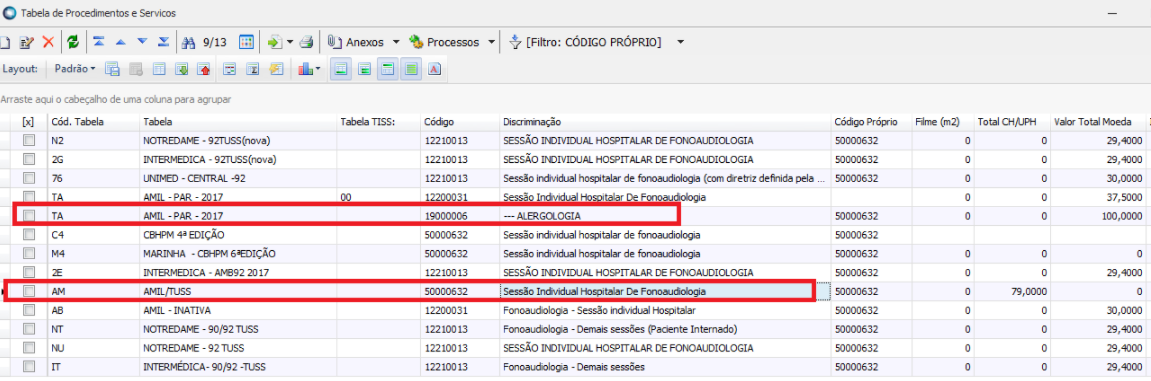
Task: Click the filter funnel icon
Action: coord(514,43)
